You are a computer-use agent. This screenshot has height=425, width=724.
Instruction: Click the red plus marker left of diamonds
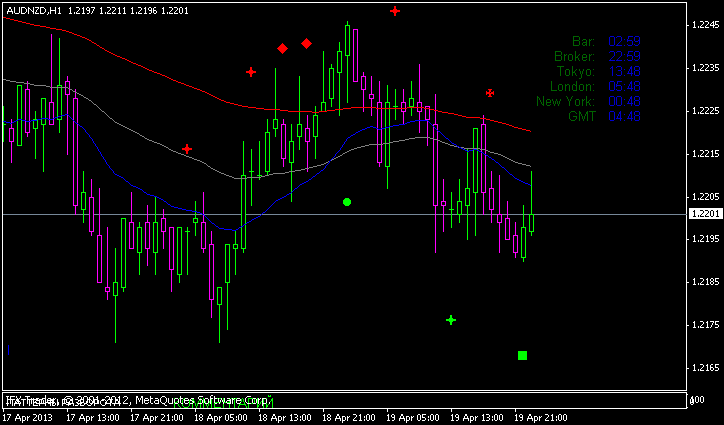[x=251, y=72]
